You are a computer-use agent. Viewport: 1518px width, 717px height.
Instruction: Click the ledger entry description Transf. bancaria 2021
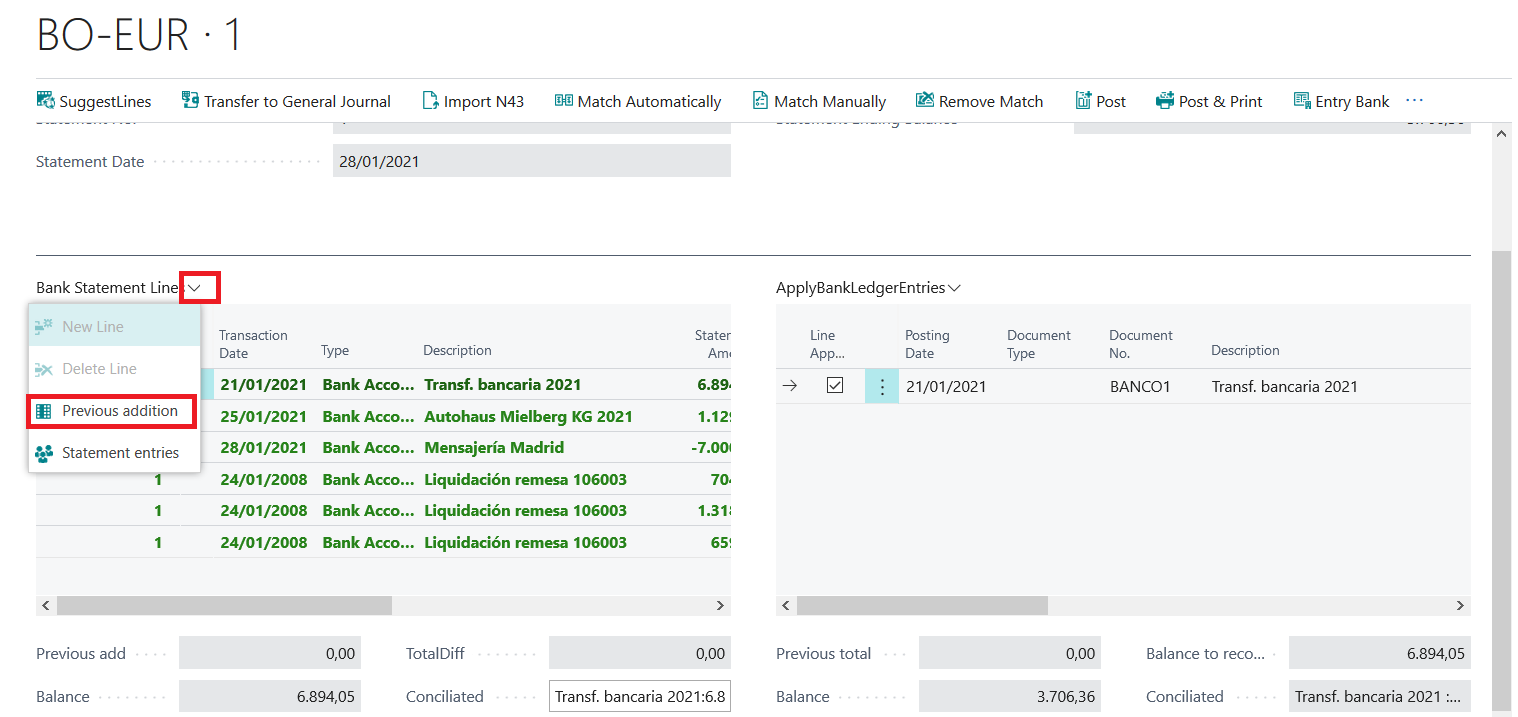[x=1285, y=386]
